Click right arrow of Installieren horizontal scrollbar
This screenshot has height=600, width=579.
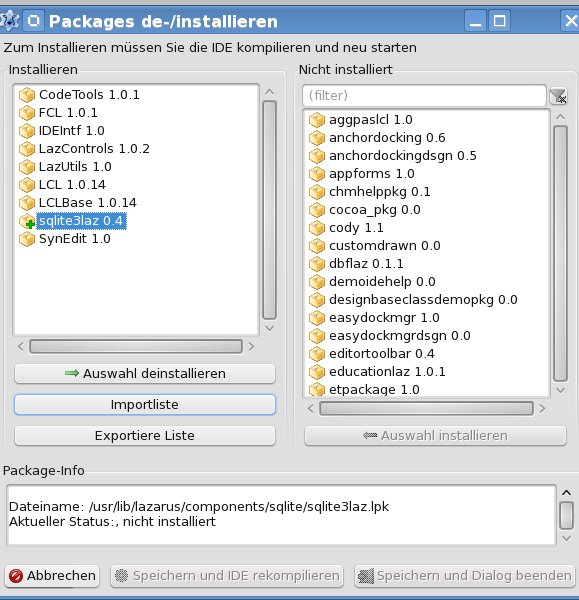click(251, 347)
